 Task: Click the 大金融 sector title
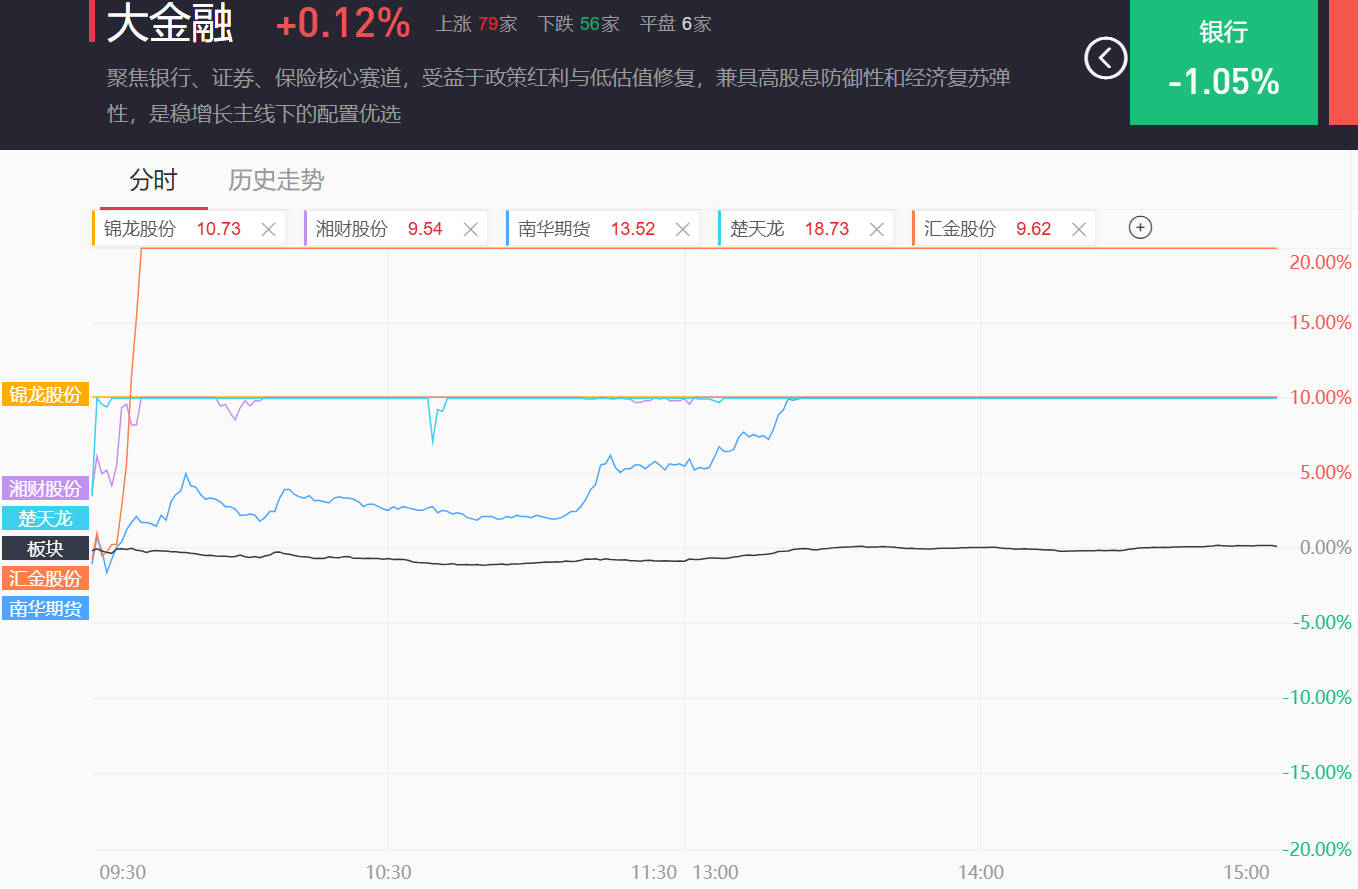(170, 24)
